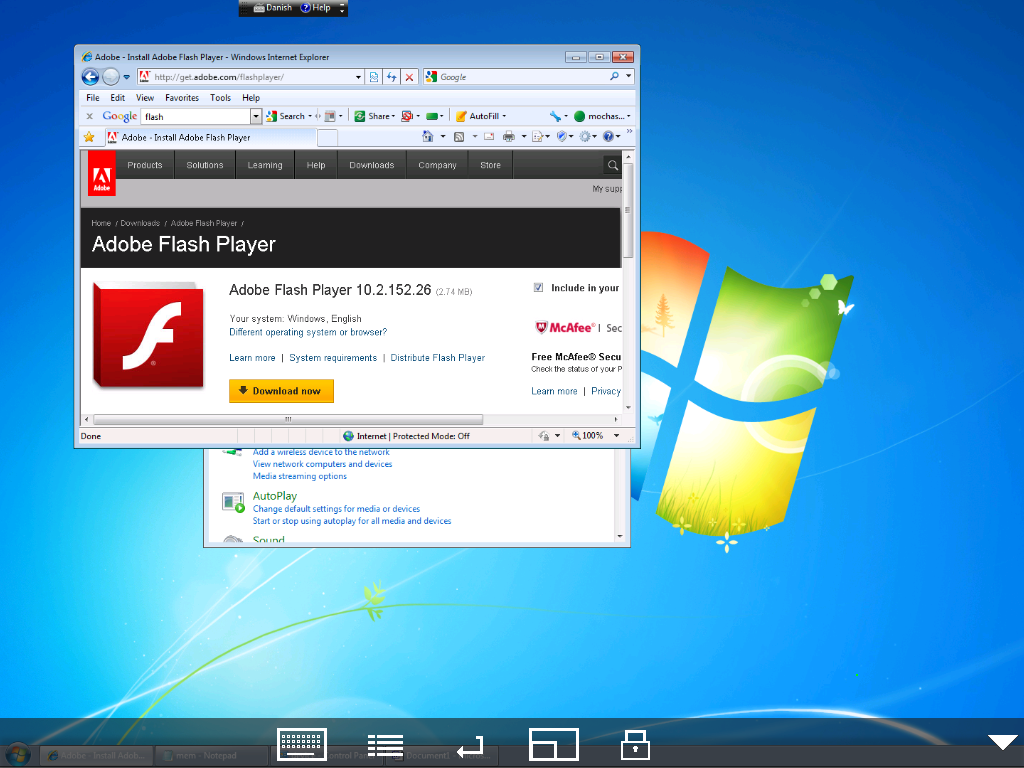The image size is (1024, 768).
Task: Click the get.adobe.com address field
Action: pyautogui.click(x=253, y=77)
